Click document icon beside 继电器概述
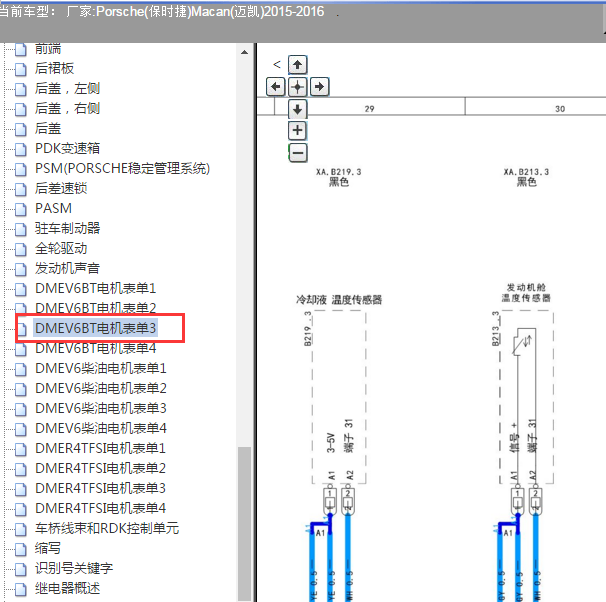Image resolution: width=606 pixels, height=602 pixels. point(21,589)
